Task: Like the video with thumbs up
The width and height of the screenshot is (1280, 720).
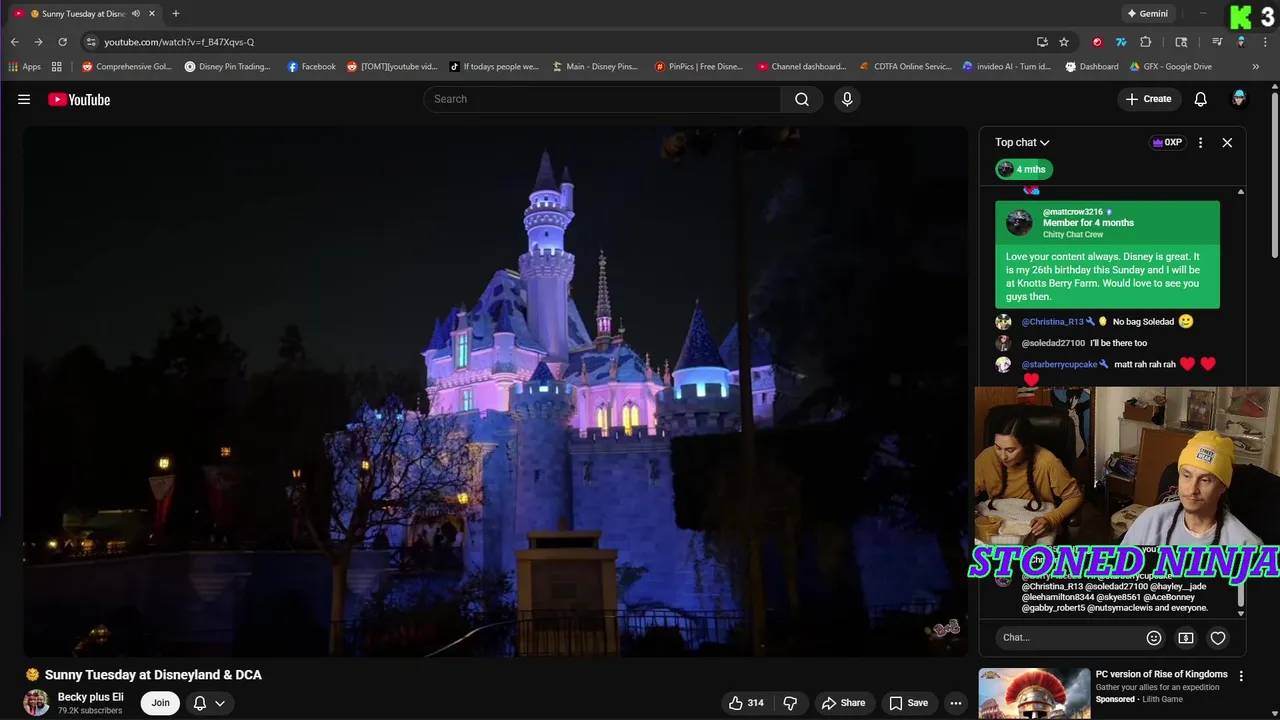Action: pyautogui.click(x=746, y=703)
